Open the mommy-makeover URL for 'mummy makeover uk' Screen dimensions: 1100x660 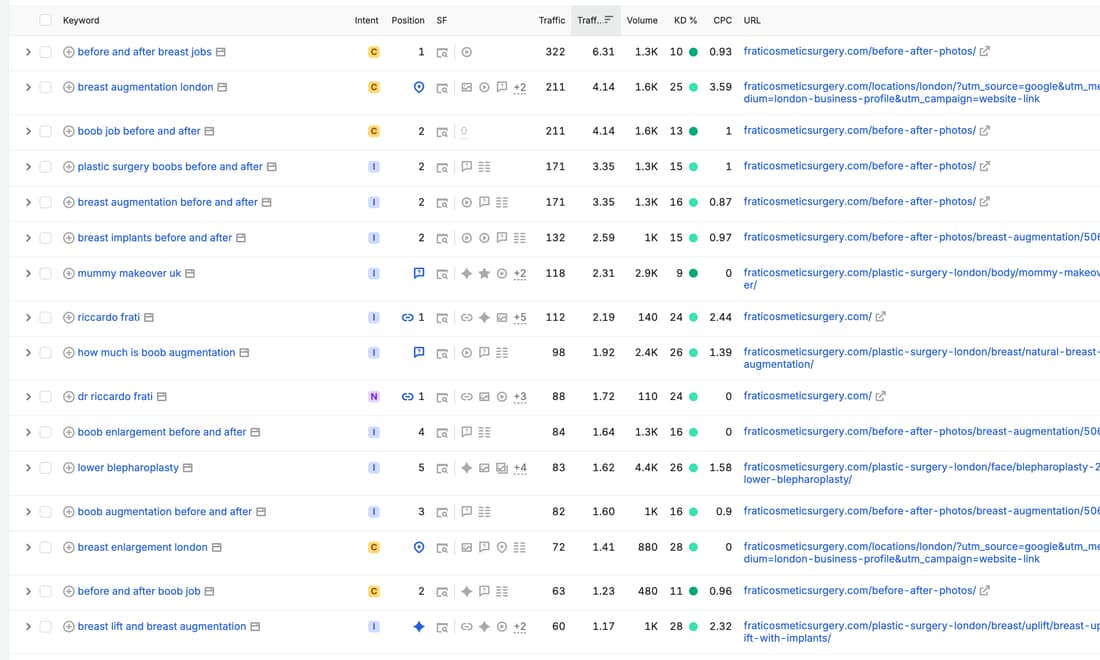922,278
